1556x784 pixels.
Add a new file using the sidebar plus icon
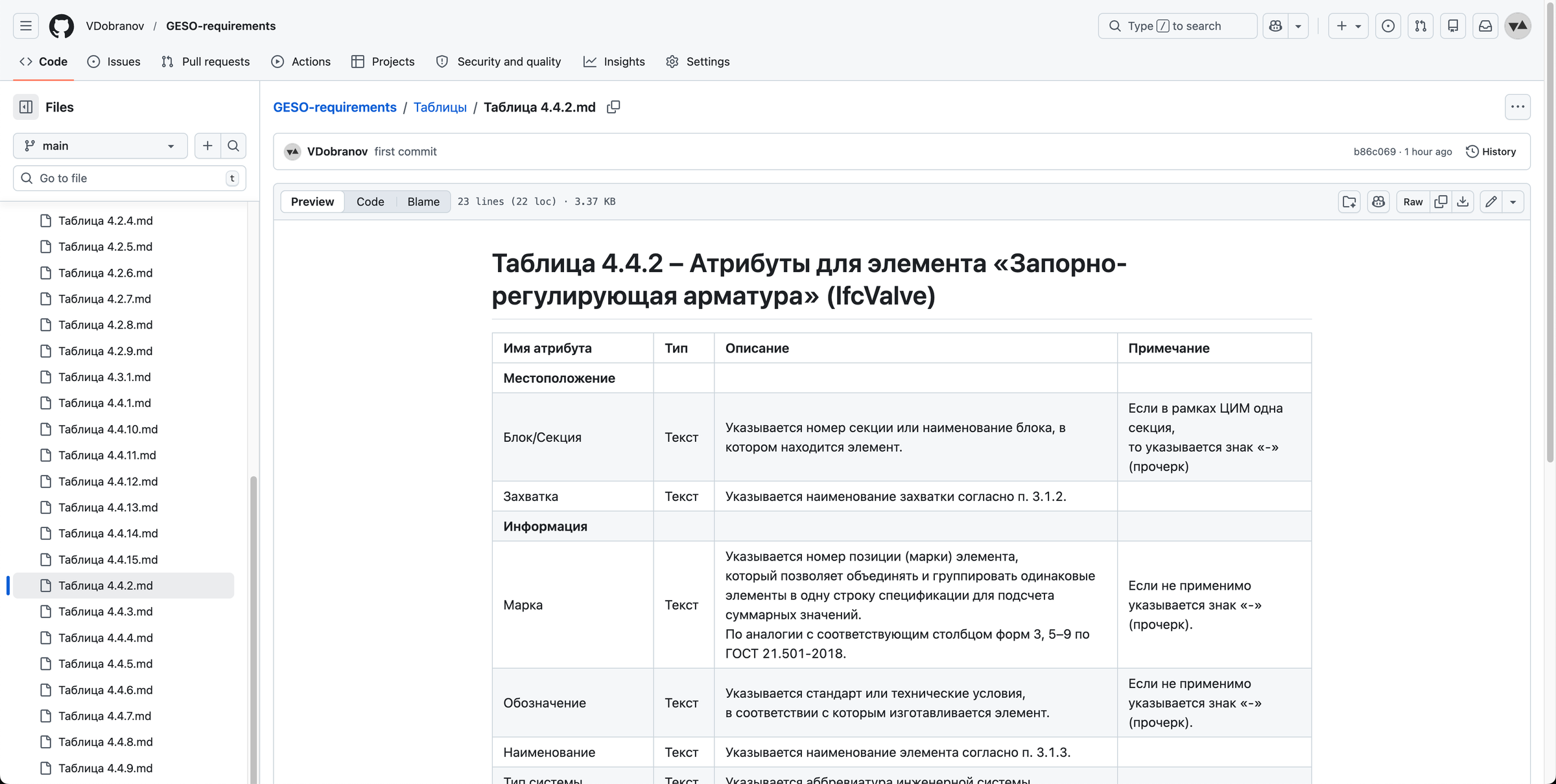(x=207, y=146)
